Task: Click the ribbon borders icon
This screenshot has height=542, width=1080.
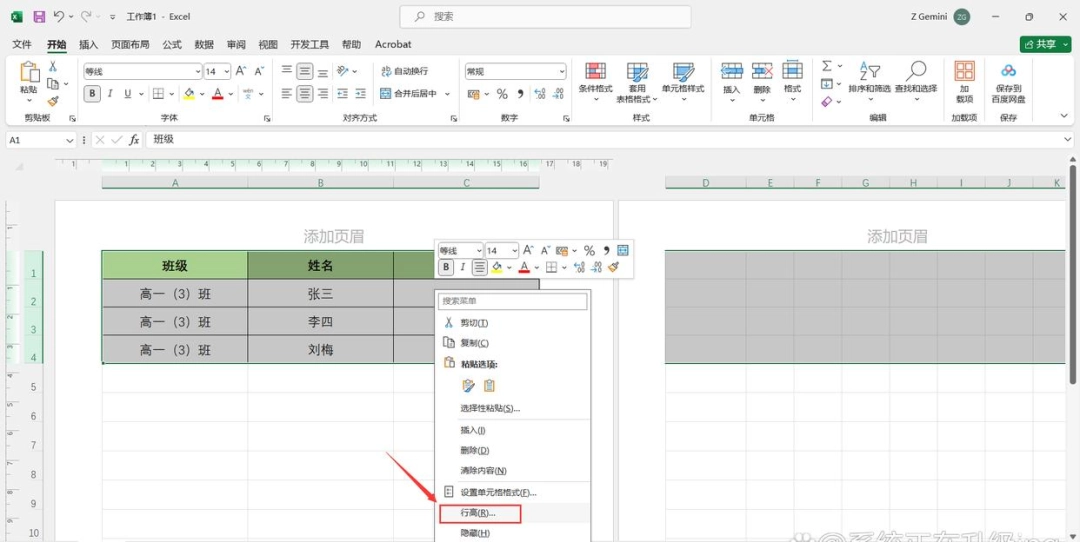Action: pyautogui.click(x=158, y=94)
